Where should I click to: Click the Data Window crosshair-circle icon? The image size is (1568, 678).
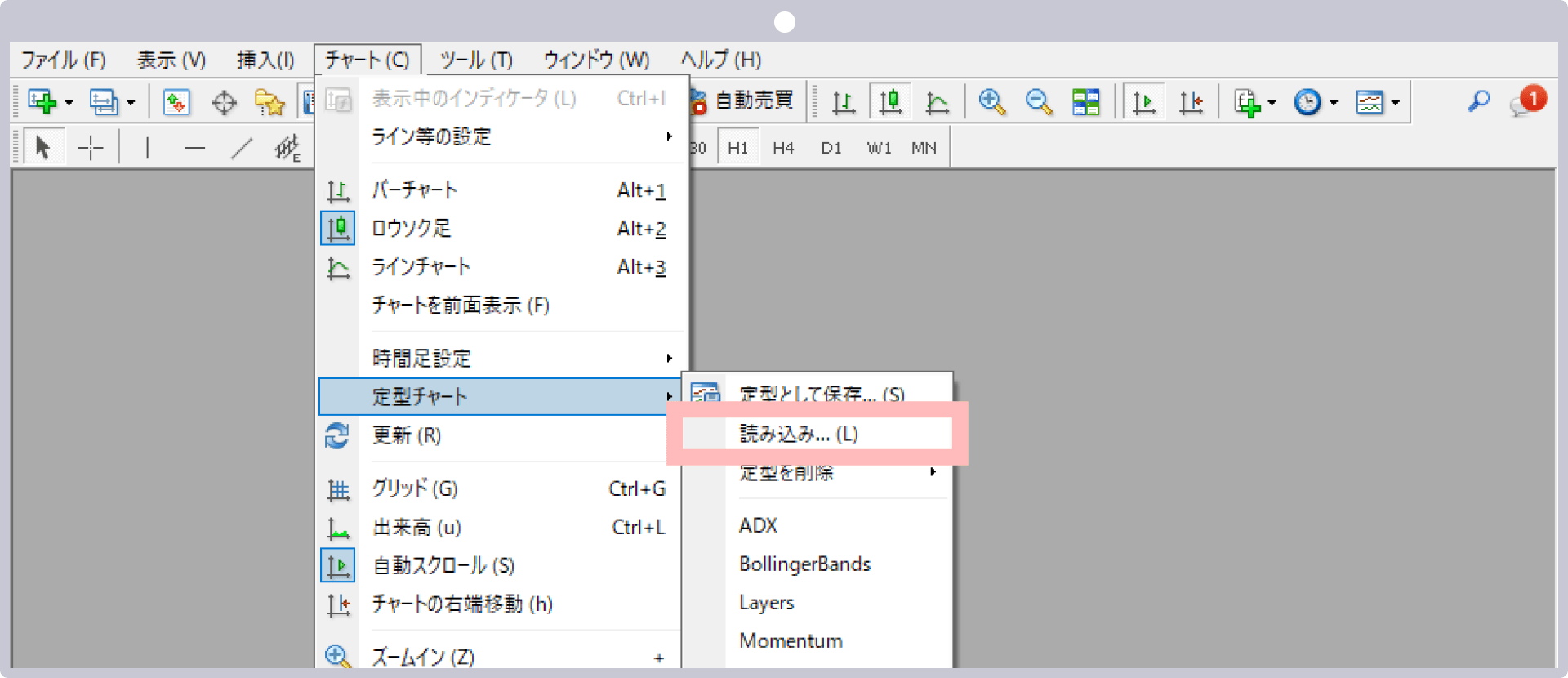(x=224, y=103)
